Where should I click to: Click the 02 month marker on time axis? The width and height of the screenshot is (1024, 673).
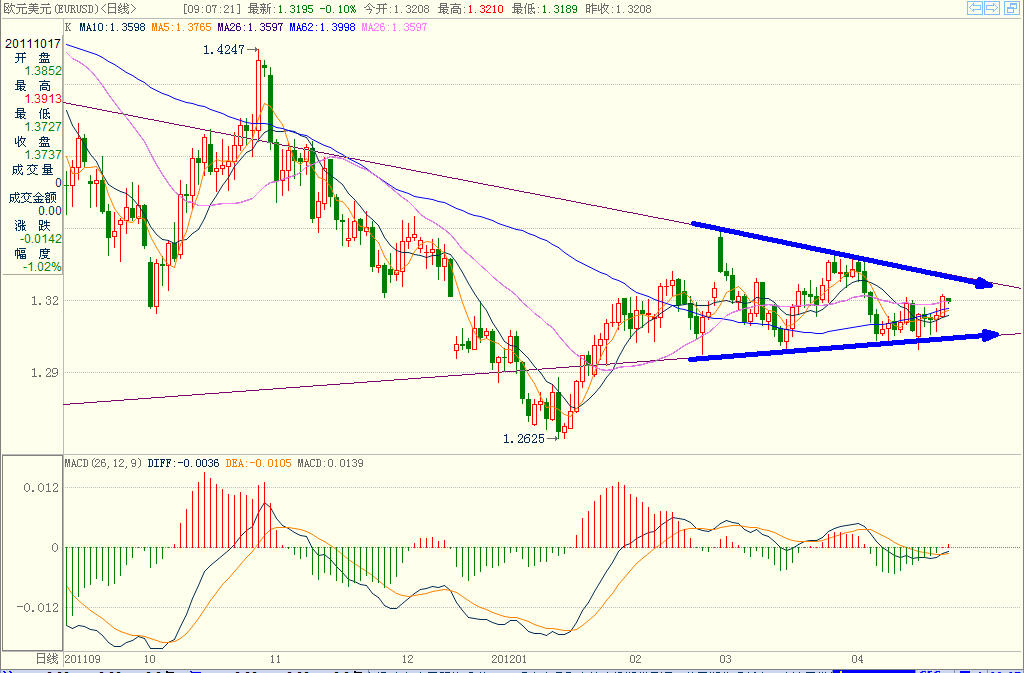tap(635, 659)
